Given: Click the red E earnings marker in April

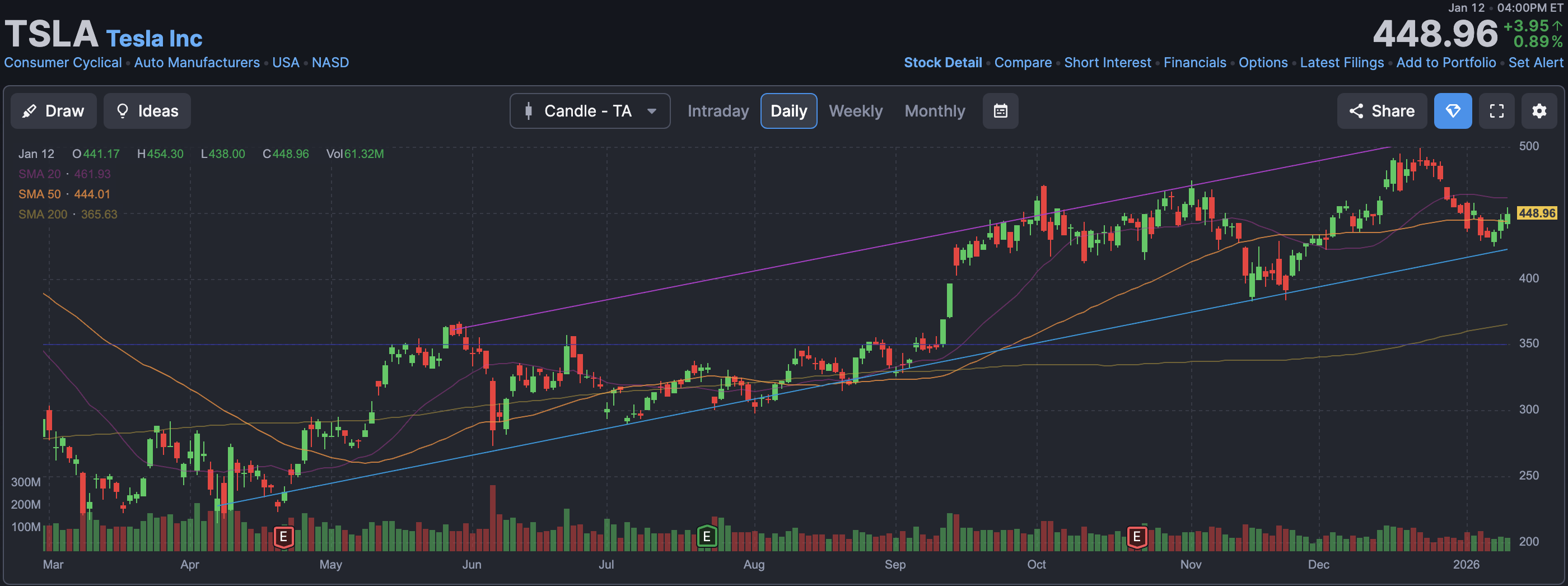Looking at the screenshot, I should 283,537.
